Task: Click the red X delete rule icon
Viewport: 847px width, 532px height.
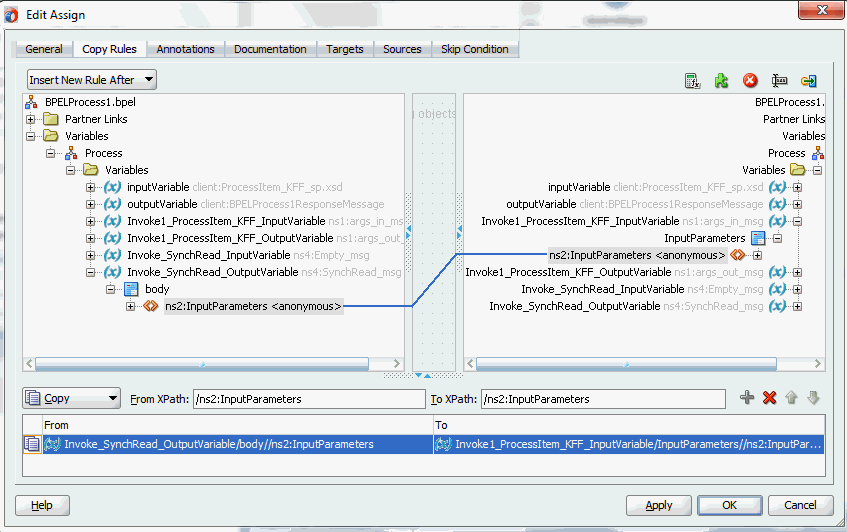Action: tap(769, 398)
